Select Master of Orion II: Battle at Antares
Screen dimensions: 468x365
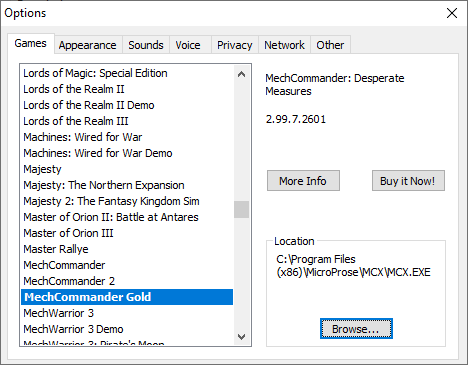127,217
